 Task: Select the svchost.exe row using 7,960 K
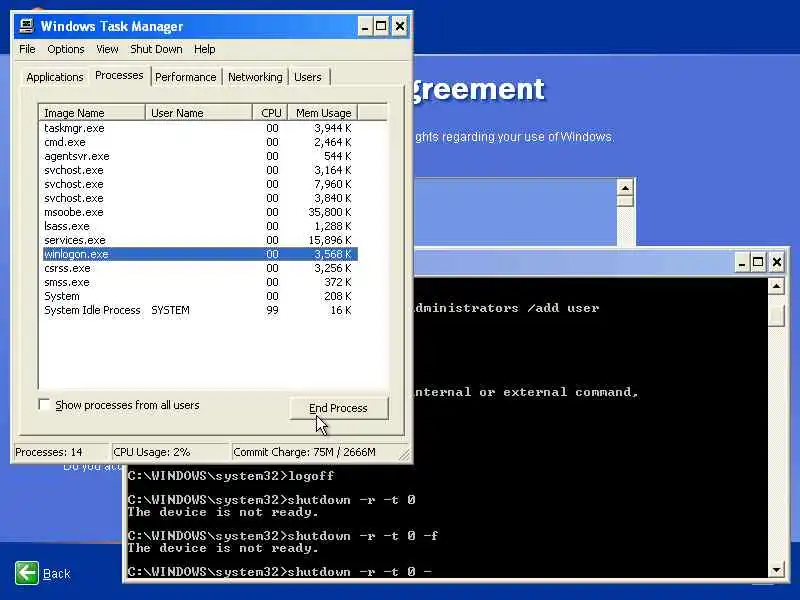click(x=200, y=184)
